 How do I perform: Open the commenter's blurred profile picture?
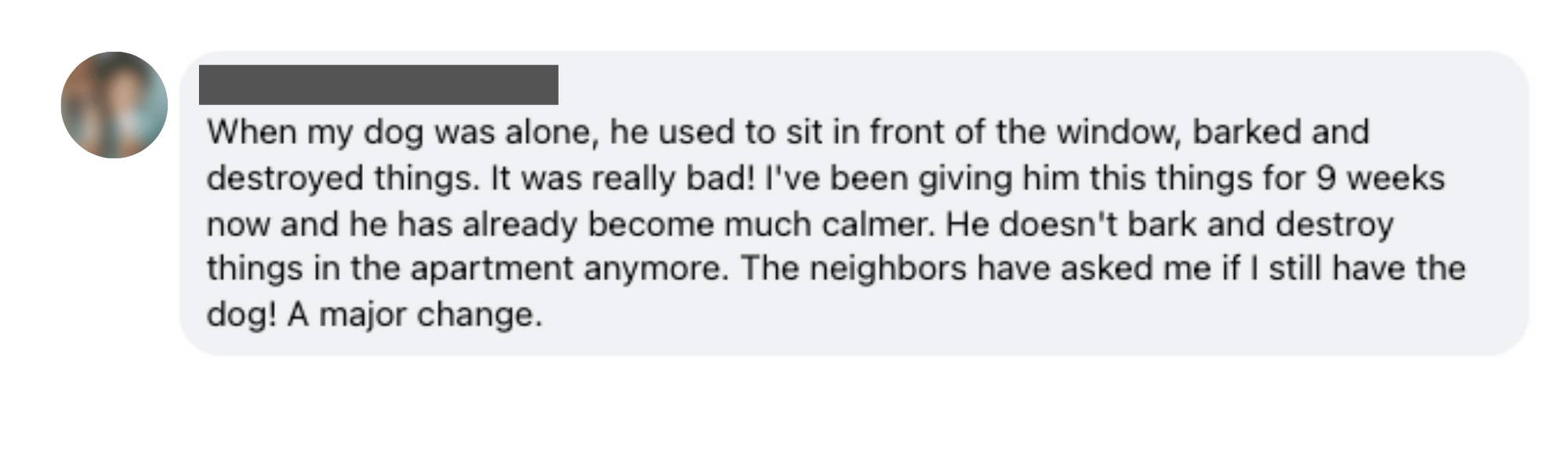114,105
